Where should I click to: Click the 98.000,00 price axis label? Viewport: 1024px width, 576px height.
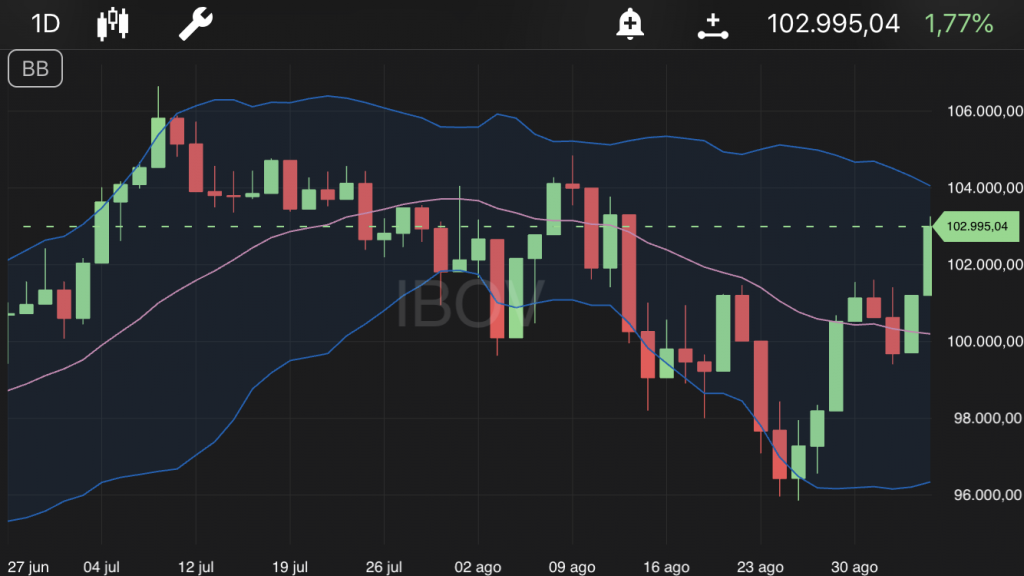pyautogui.click(x=988, y=418)
